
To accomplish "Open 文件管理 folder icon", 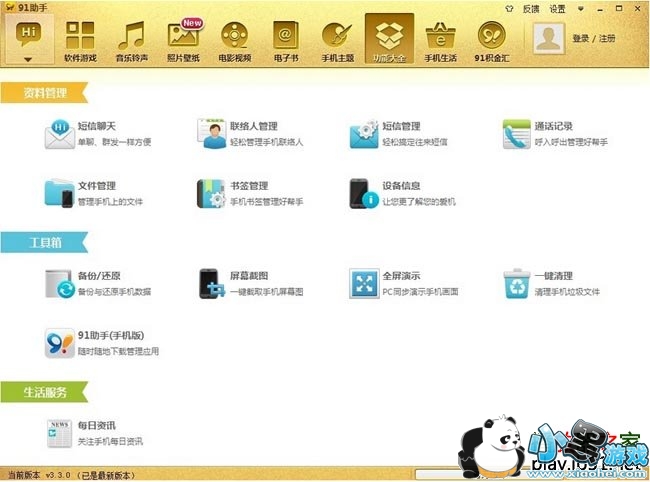I will pyautogui.click(x=59, y=193).
